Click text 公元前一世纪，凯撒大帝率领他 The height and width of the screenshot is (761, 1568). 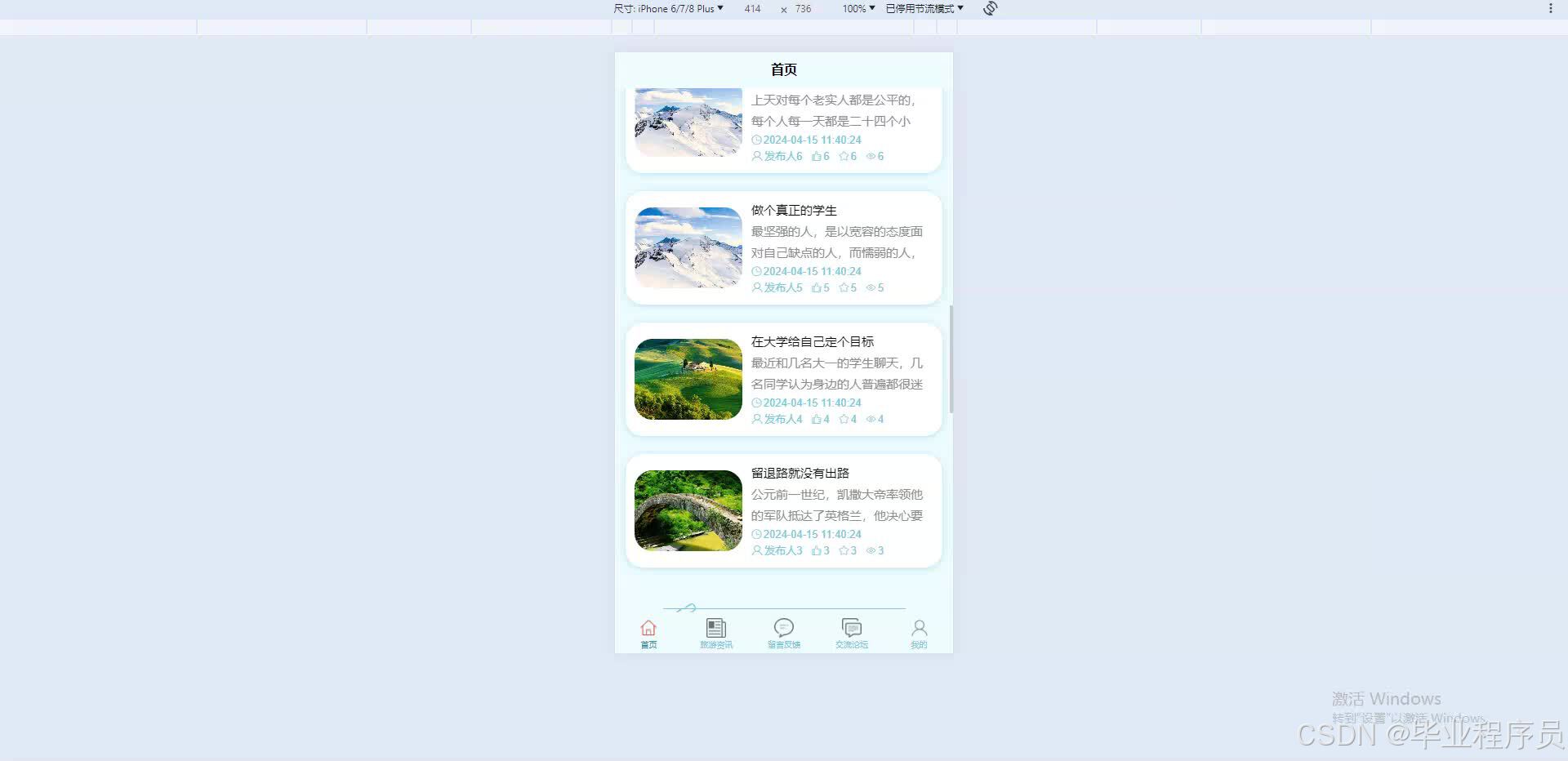click(837, 495)
